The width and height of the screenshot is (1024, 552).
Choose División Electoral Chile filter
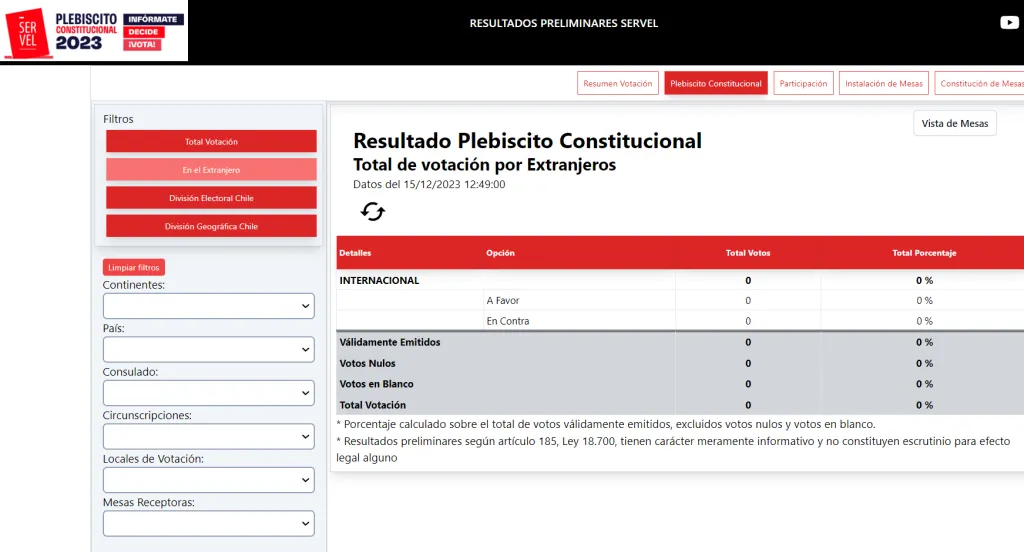pyautogui.click(x=211, y=198)
